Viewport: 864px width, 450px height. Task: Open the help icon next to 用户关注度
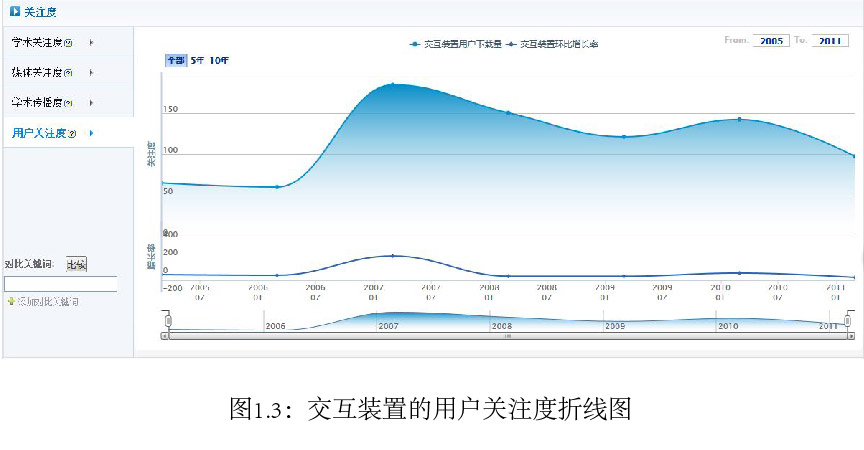72,133
